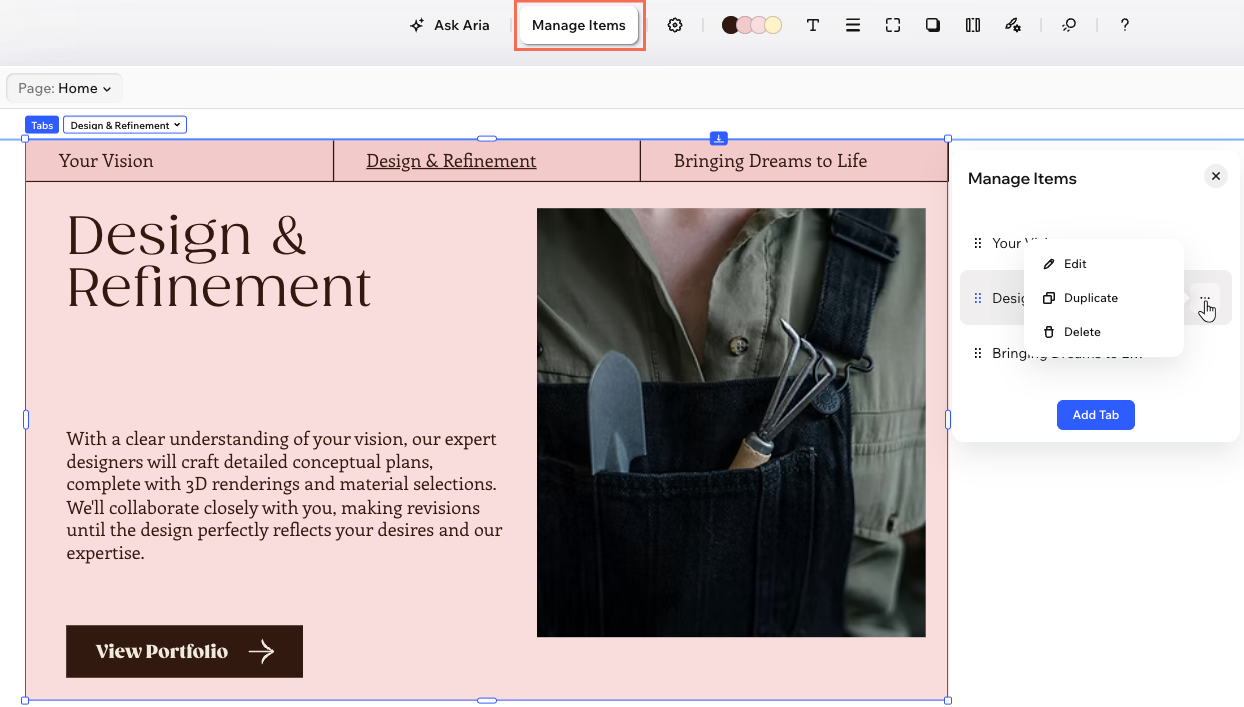The width and height of the screenshot is (1244, 707).
Task: Click the sparkle icon beside Ask Aria
Action: pos(417,25)
